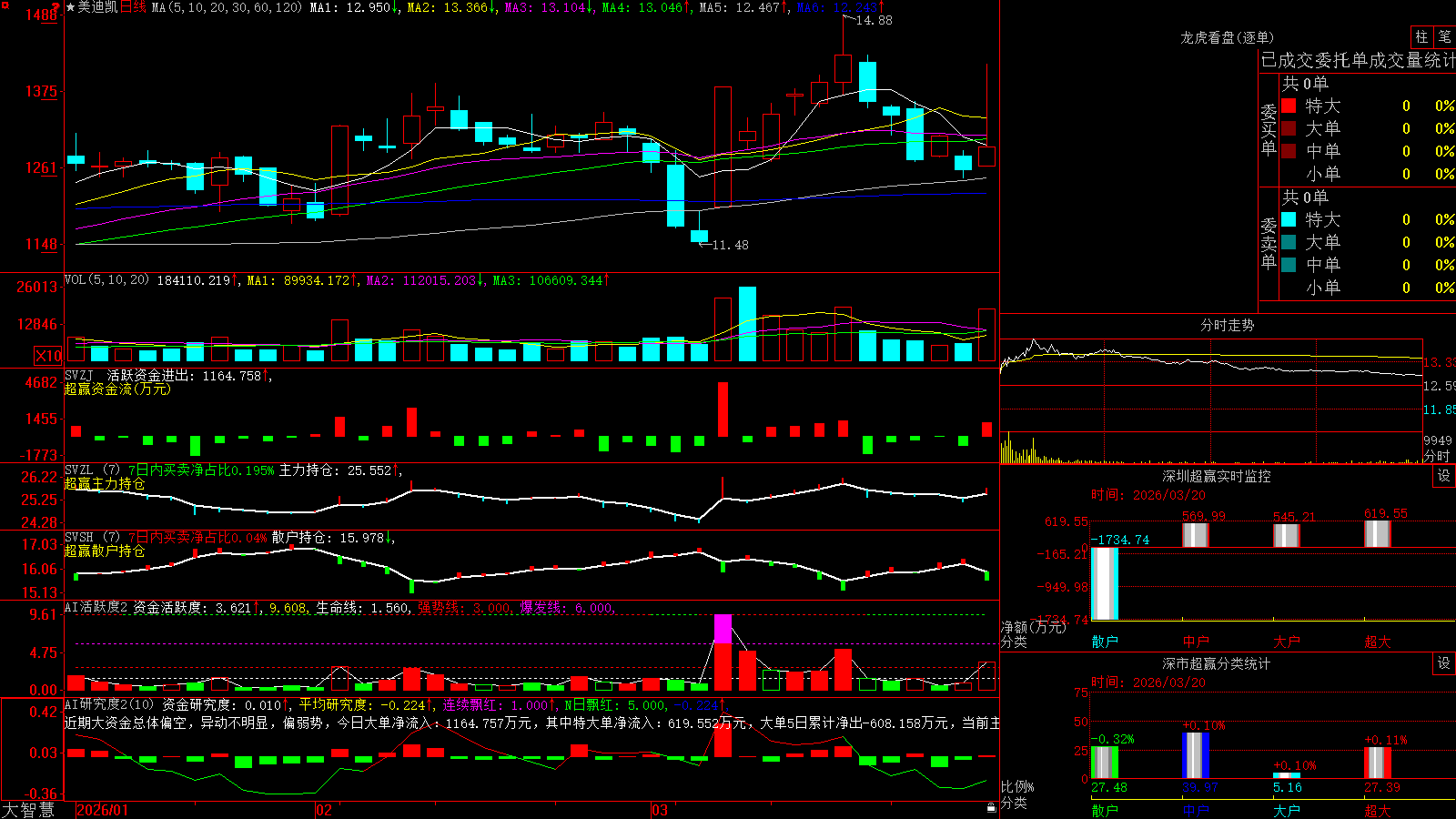
Task: Select 中户 tab in 深圳超赢实时监控
Action: coord(1196,642)
